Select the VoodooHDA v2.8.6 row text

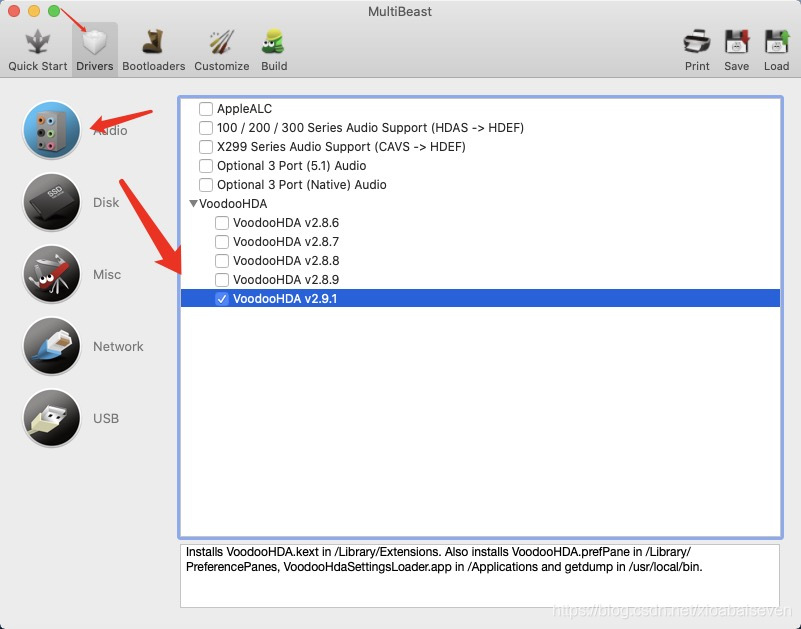click(x=286, y=223)
